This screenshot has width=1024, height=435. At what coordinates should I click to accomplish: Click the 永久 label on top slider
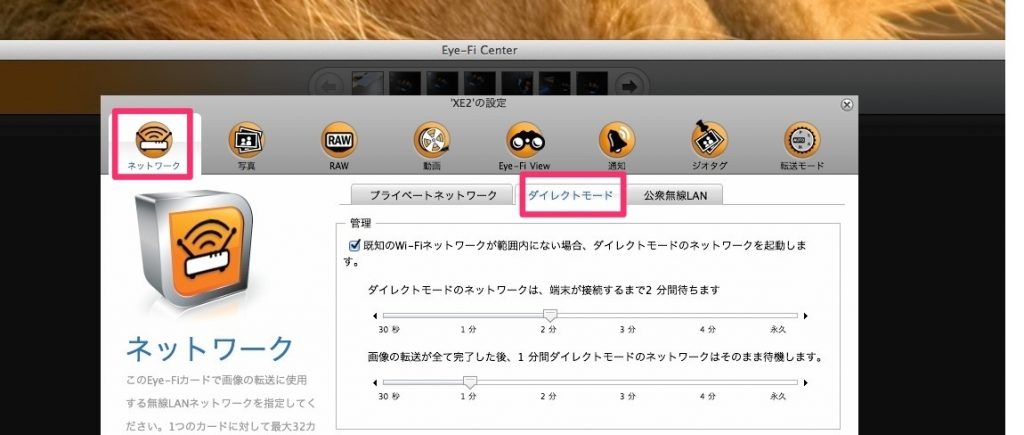(778, 330)
